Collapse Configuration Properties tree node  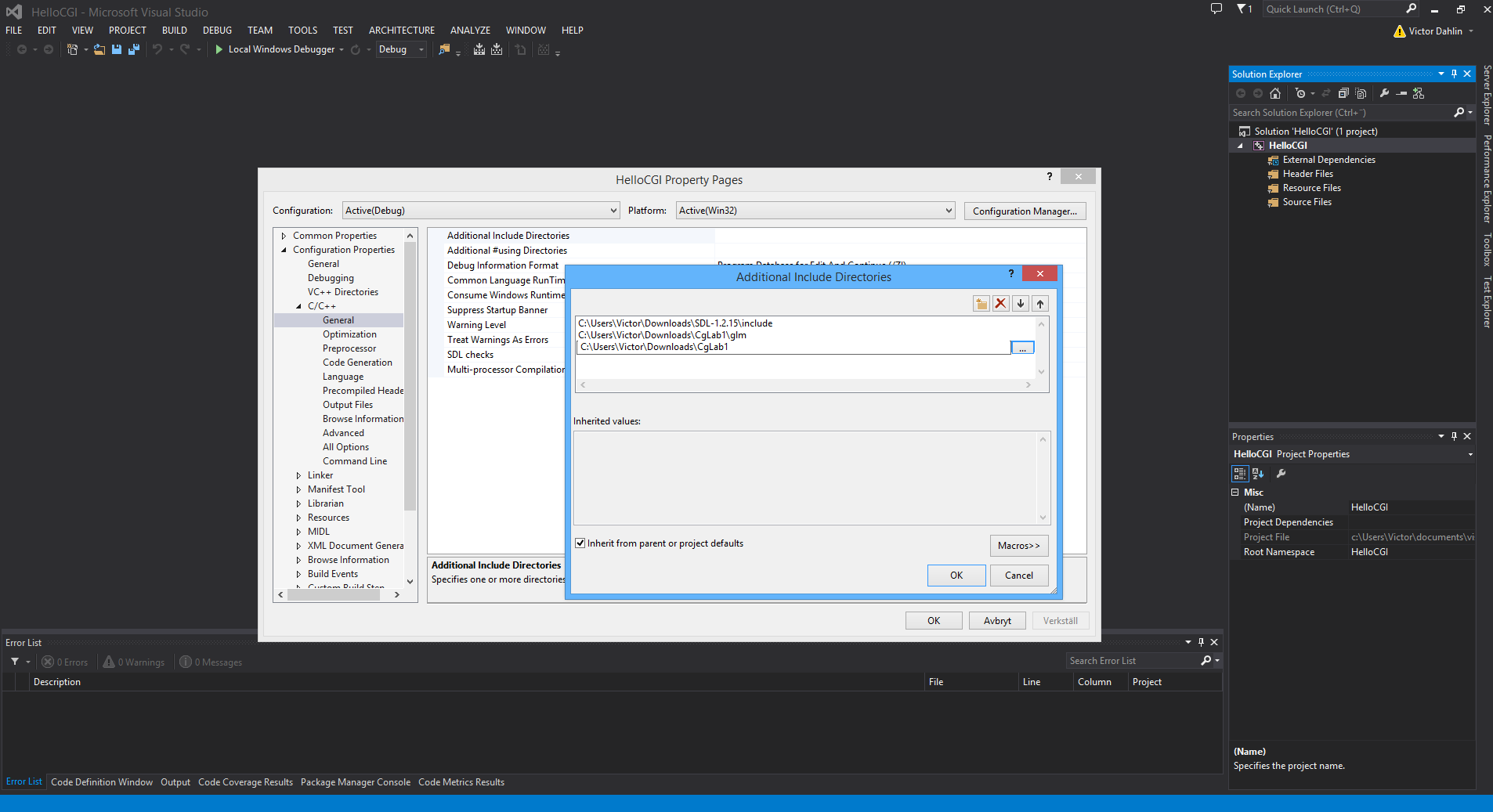284,250
